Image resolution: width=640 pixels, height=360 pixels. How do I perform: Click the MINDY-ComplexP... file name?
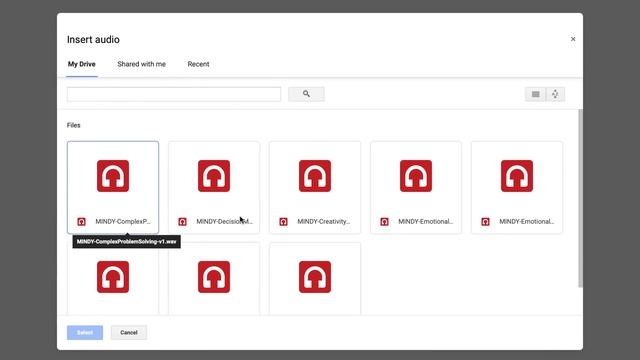tap(123, 222)
